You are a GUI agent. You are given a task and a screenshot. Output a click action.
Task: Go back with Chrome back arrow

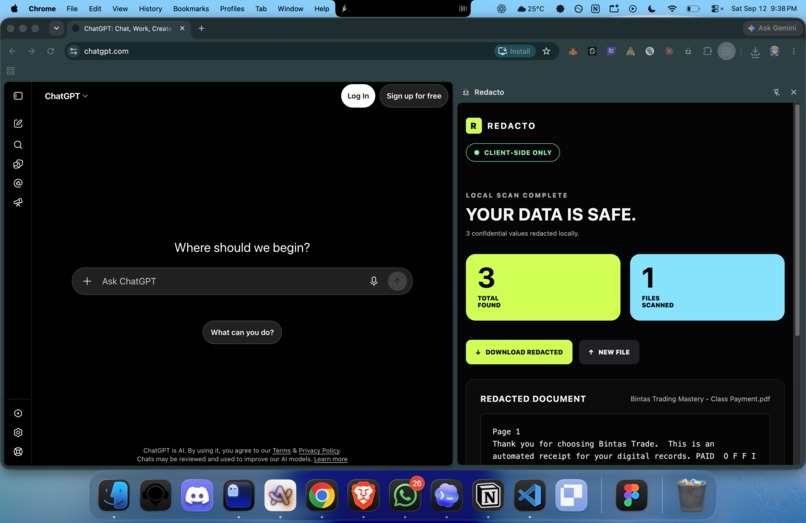(x=12, y=51)
